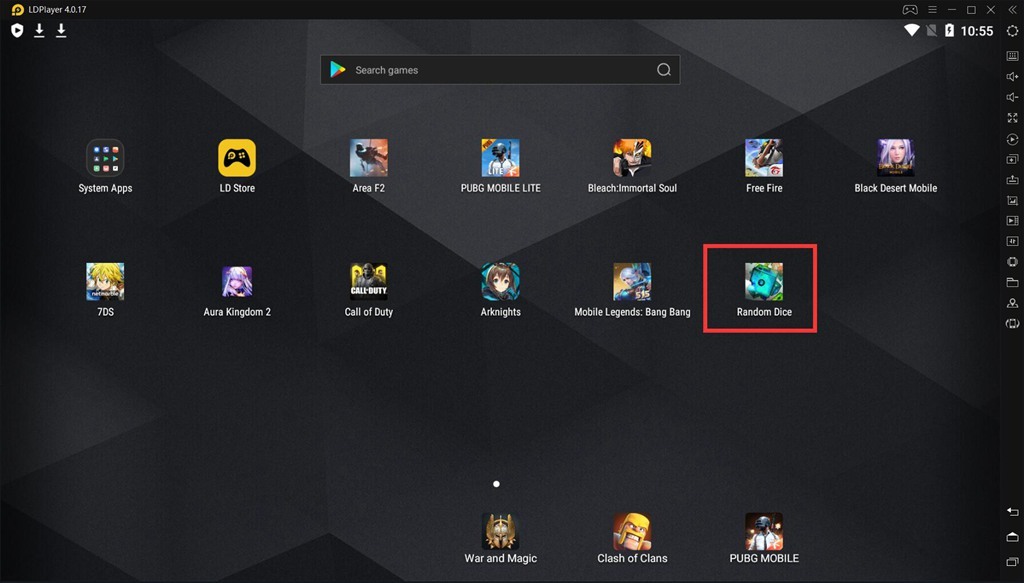
Task: Click the shake device icon
Action: [1012, 262]
